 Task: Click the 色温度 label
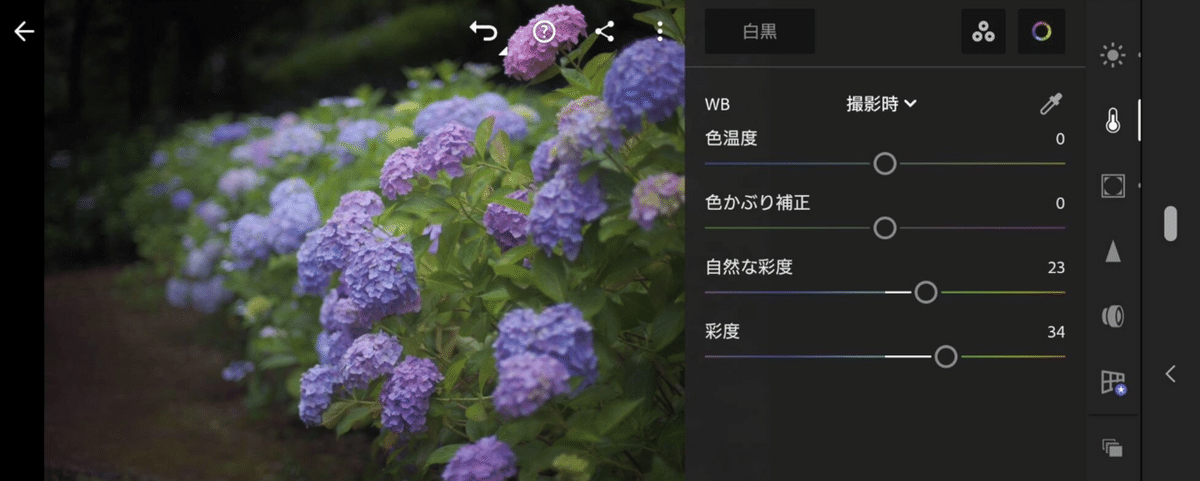pyautogui.click(x=731, y=139)
